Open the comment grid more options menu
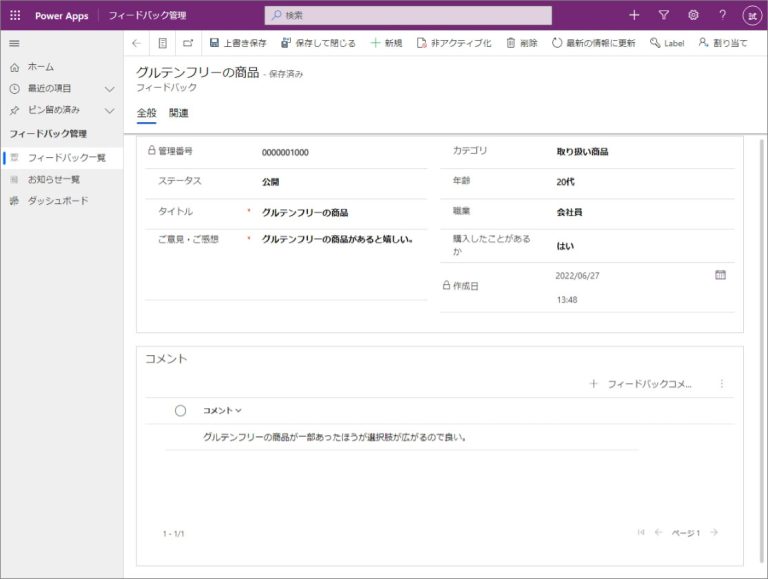 tap(722, 384)
